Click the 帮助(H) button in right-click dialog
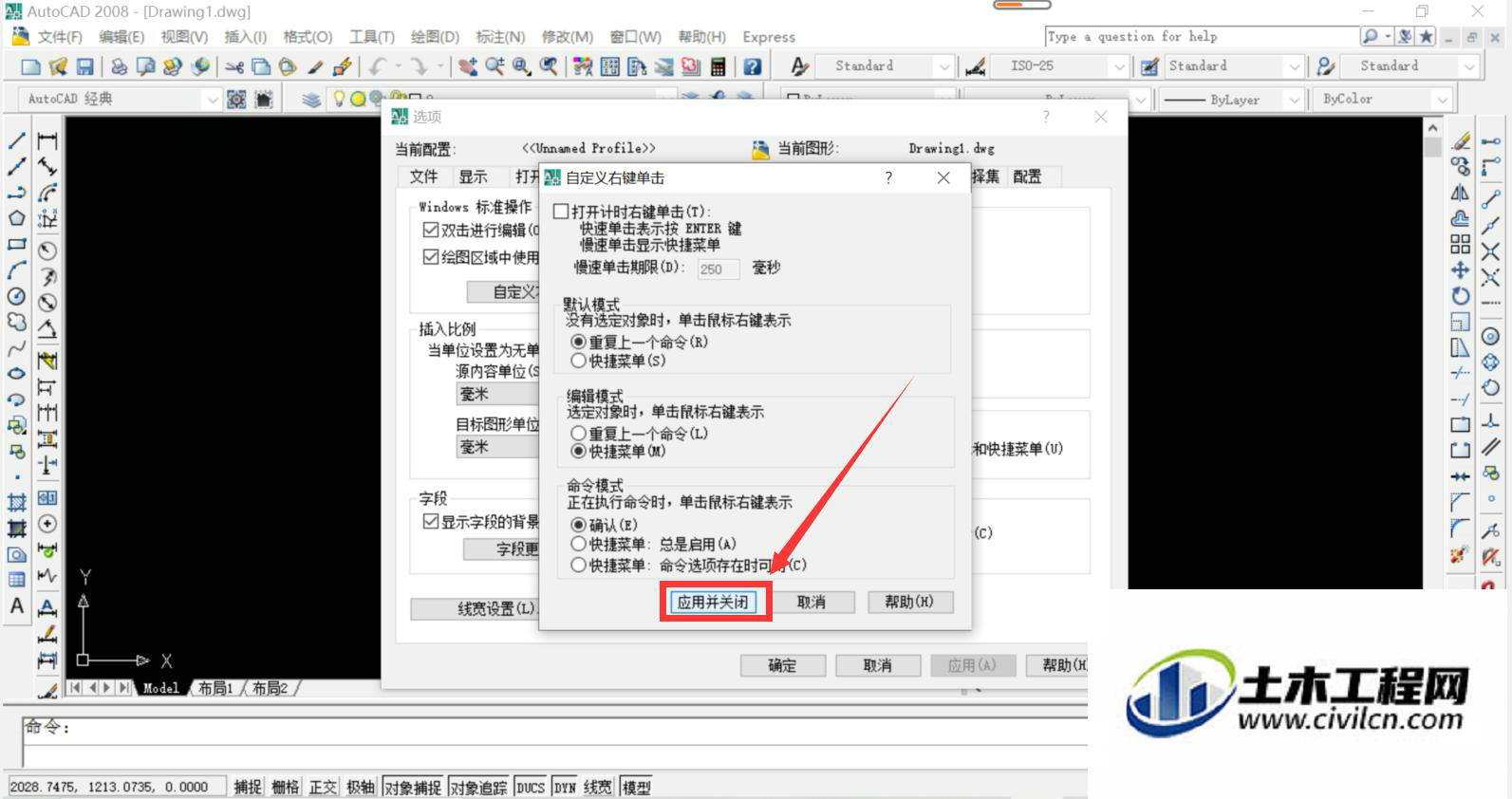Viewport: 1512px width, 799px height. (x=909, y=602)
